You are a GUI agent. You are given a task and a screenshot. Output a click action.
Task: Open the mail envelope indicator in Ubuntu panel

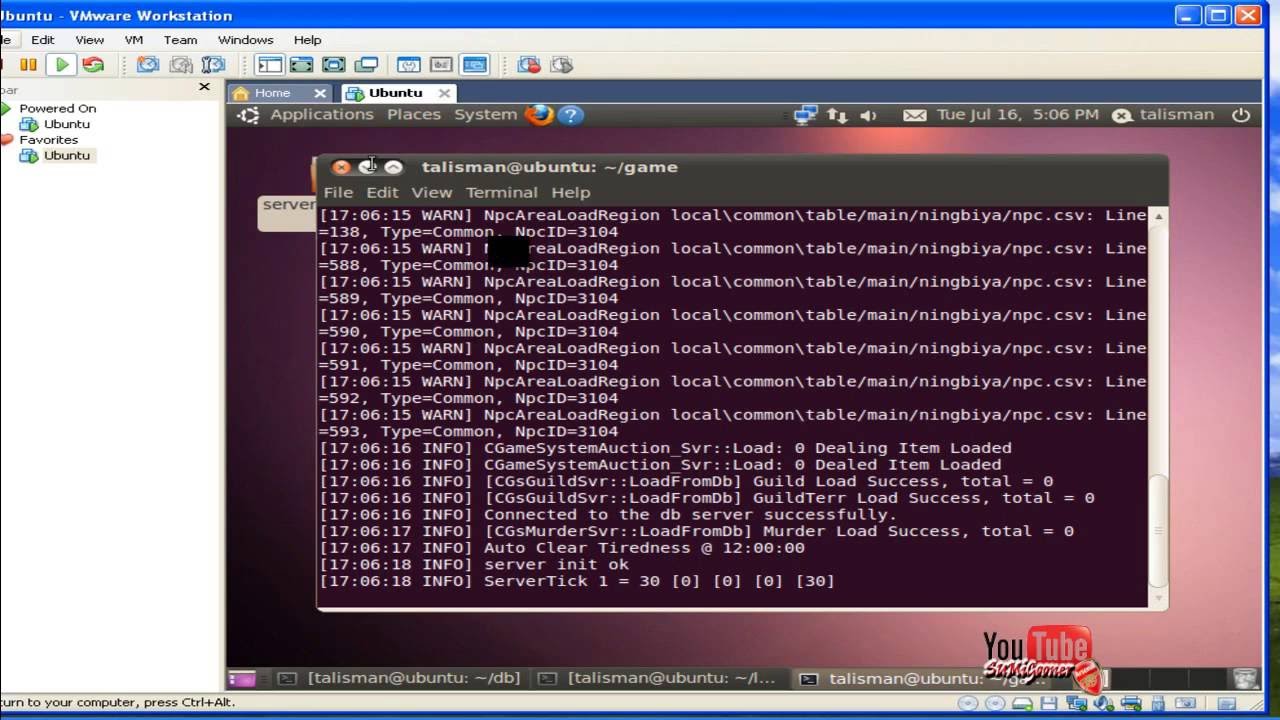coord(914,115)
